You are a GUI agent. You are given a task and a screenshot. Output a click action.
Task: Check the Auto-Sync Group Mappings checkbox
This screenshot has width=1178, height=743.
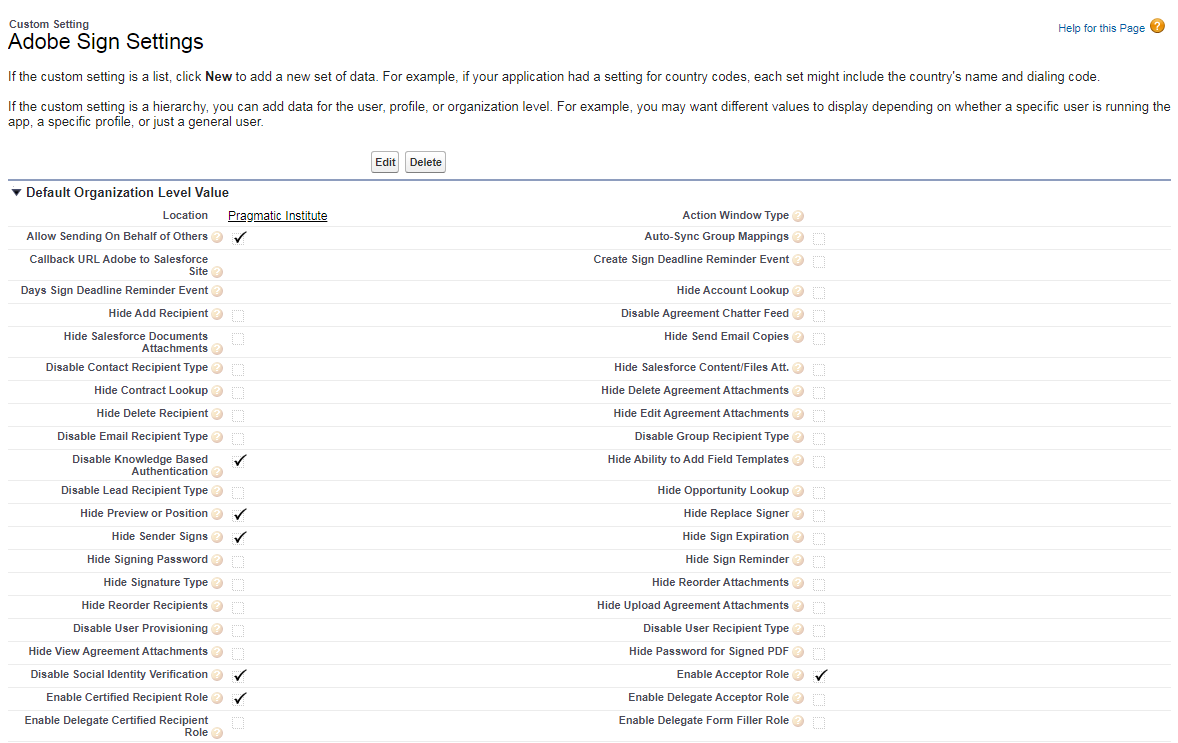coord(819,239)
